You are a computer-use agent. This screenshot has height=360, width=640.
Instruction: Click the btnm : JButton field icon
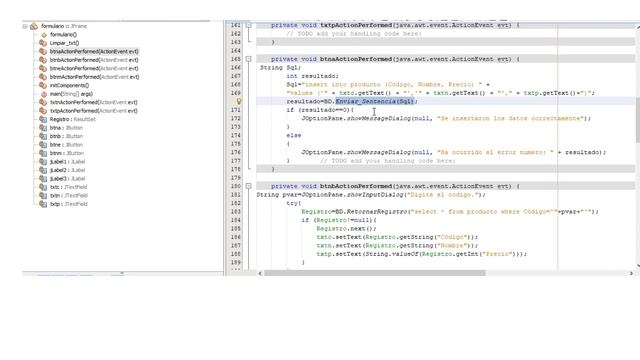pos(43,153)
